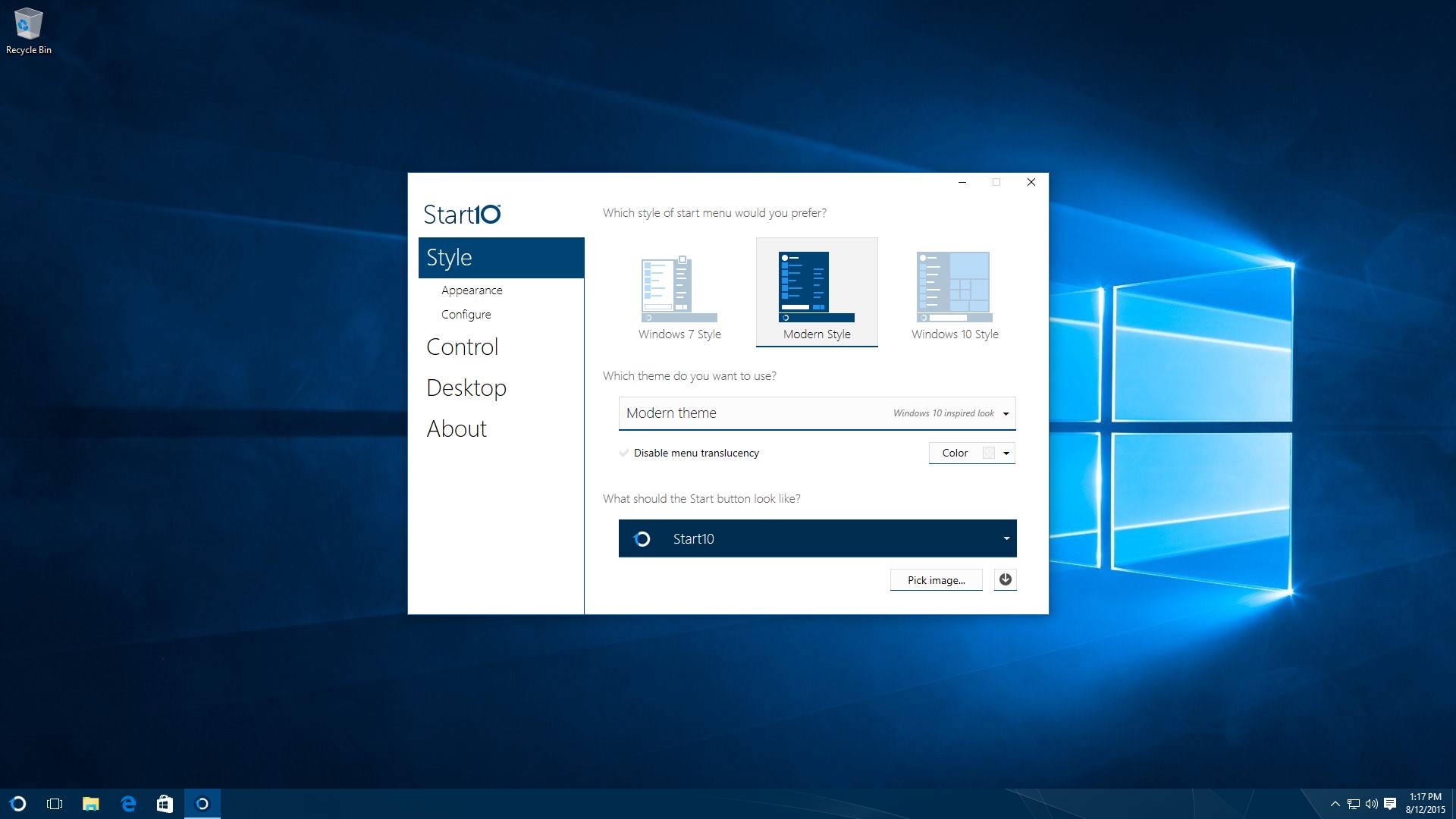This screenshot has height=819, width=1456.
Task: Open the Control section in sidebar
Action: (x=462, y=347)
